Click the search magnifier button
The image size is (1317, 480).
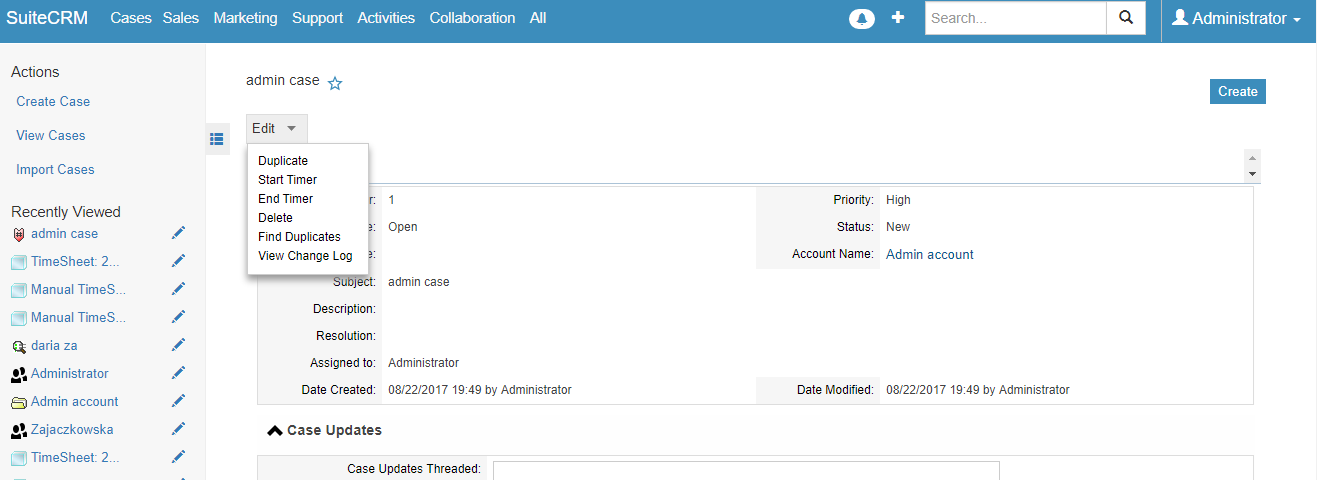pos(1126,18)
